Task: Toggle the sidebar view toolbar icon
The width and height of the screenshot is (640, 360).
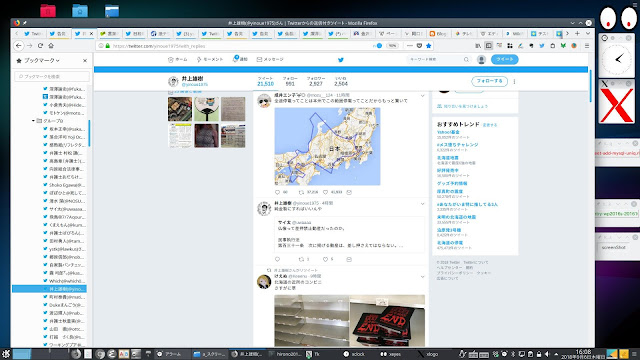Action: click(x=489, y=46)
